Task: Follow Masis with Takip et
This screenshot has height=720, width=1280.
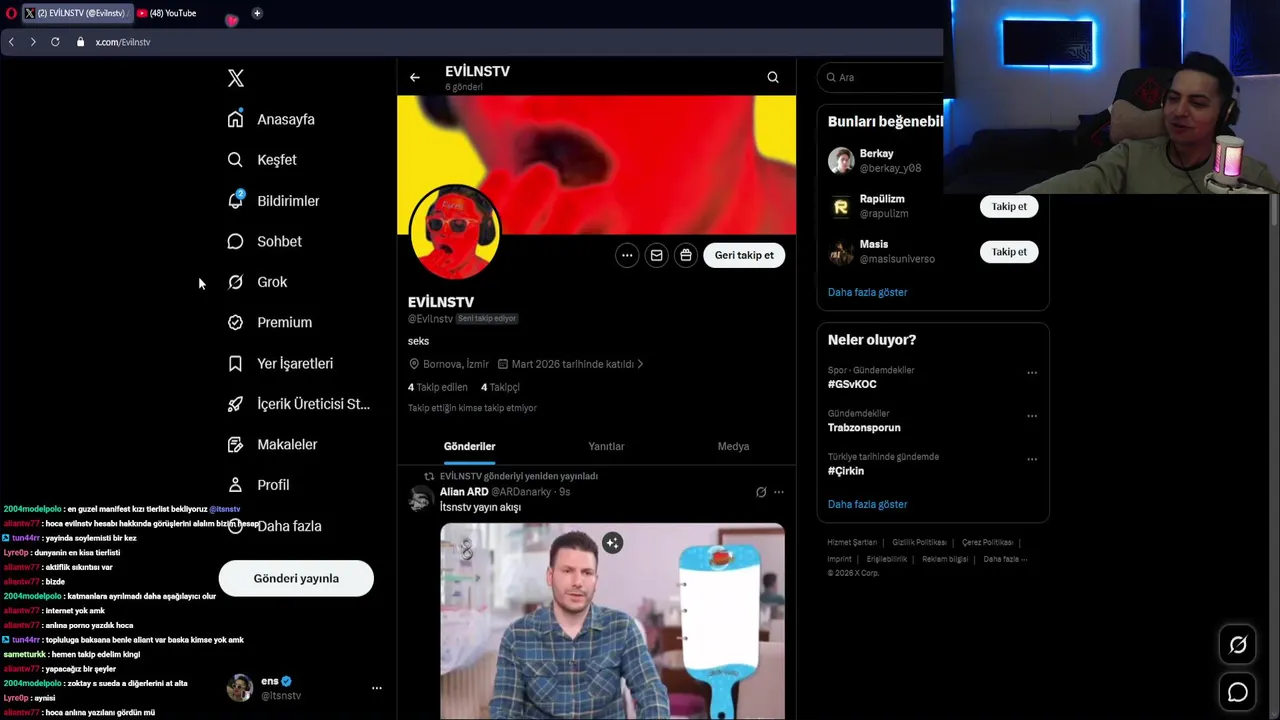Action: [1009, 252]
